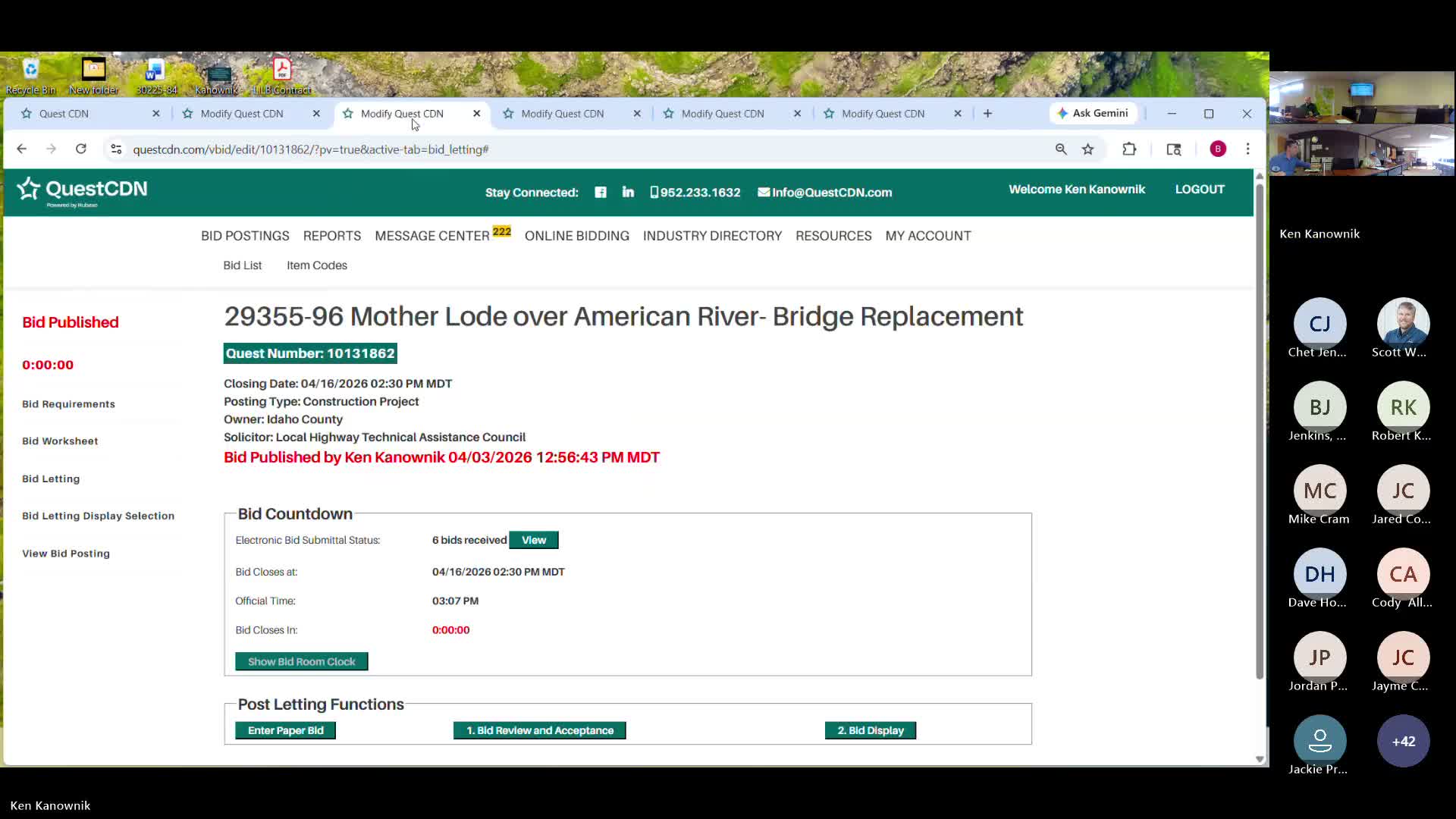
Task: Open 1. Bid Review and Acceptance
Action: coord(540,730)
